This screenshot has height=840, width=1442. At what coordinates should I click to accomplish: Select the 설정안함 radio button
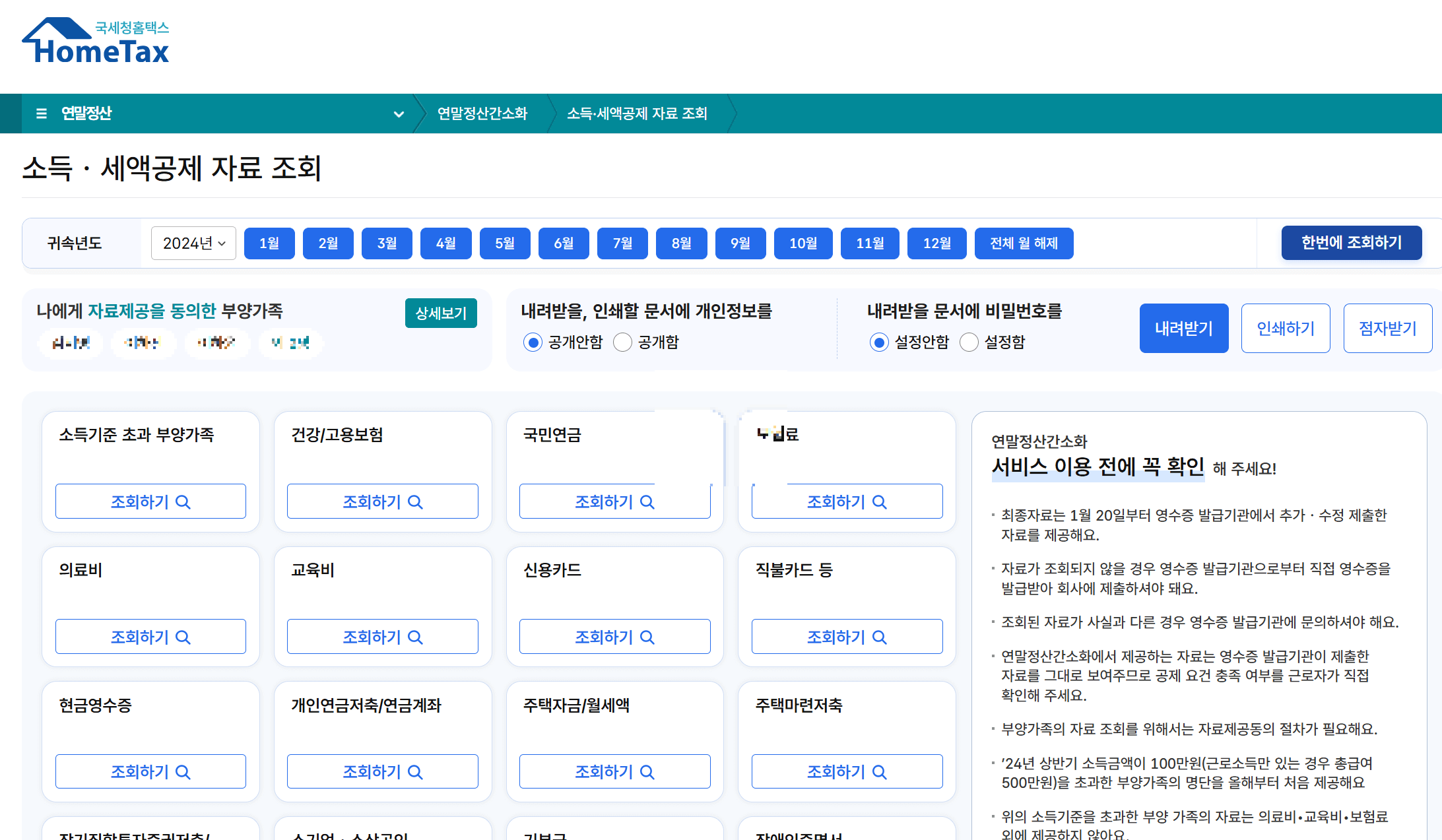tap(878, 342)
